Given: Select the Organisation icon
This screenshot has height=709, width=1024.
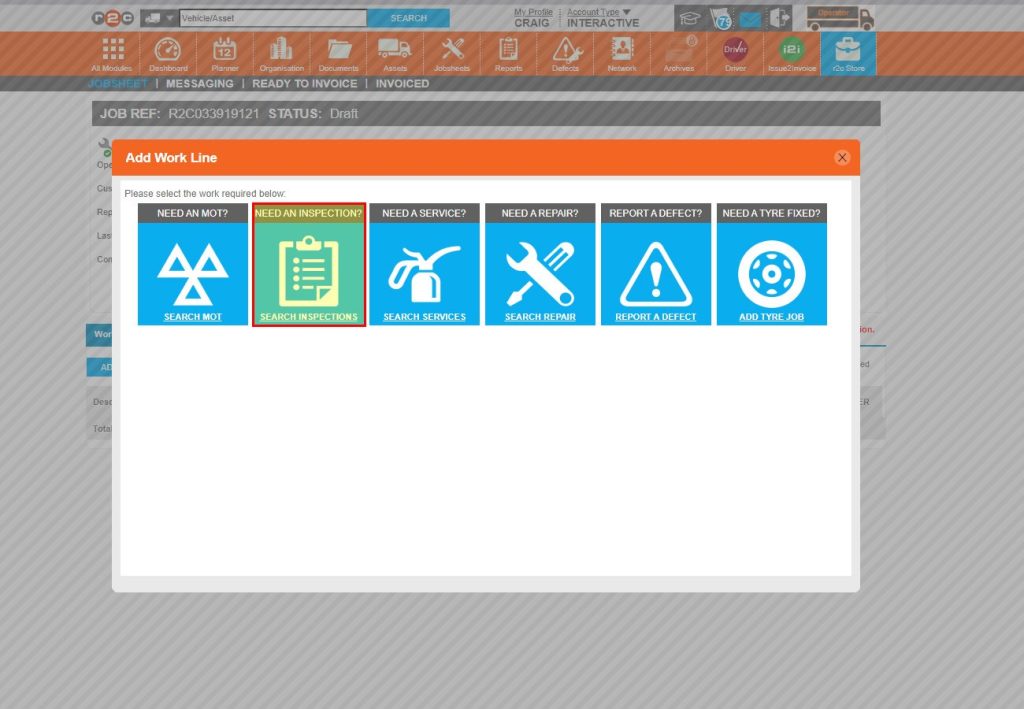Looking at the screenshot, I should point(281,52).
